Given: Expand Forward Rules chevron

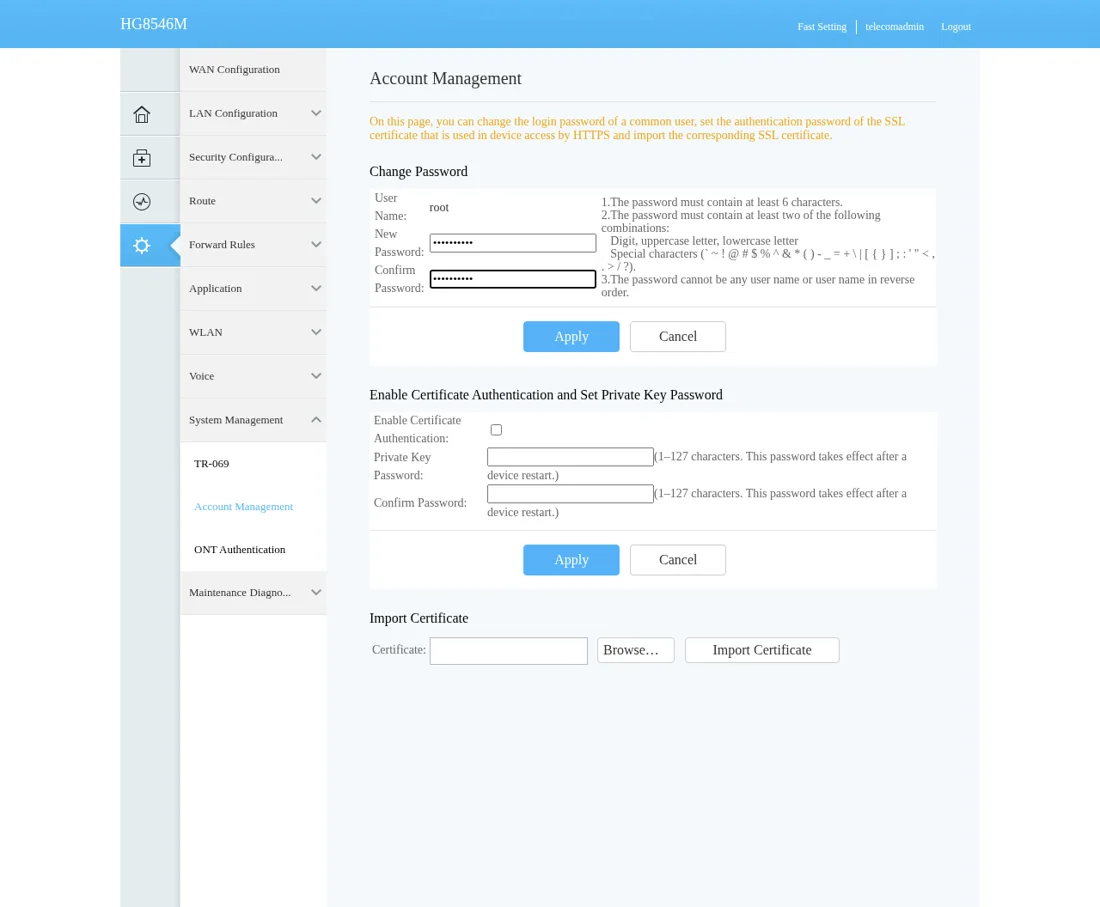Looking at the screenshot, I should tap(316, 245).
